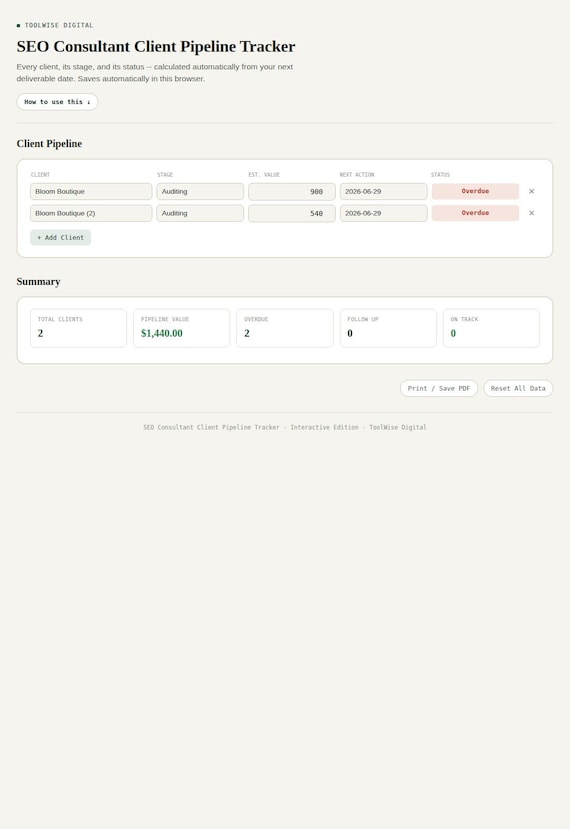Image resolution: width=570 pixels, height=829 pixels.
Task: Click the 540 estimated value field
Action: tap(292, 213)
